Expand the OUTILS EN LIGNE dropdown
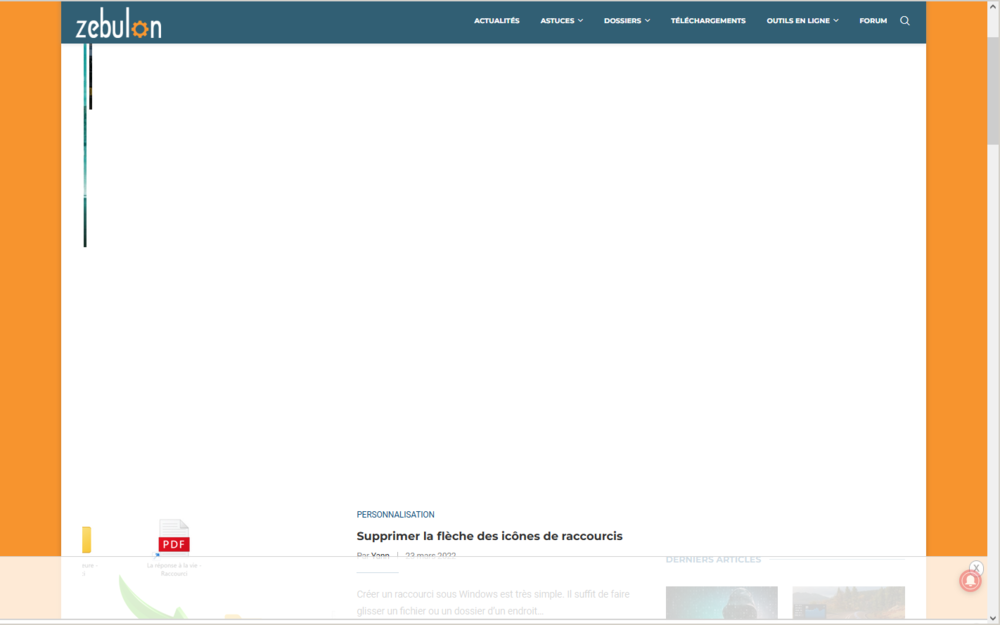The height and width of the screenshot is (625, 1000). click(x=802, y=20)
